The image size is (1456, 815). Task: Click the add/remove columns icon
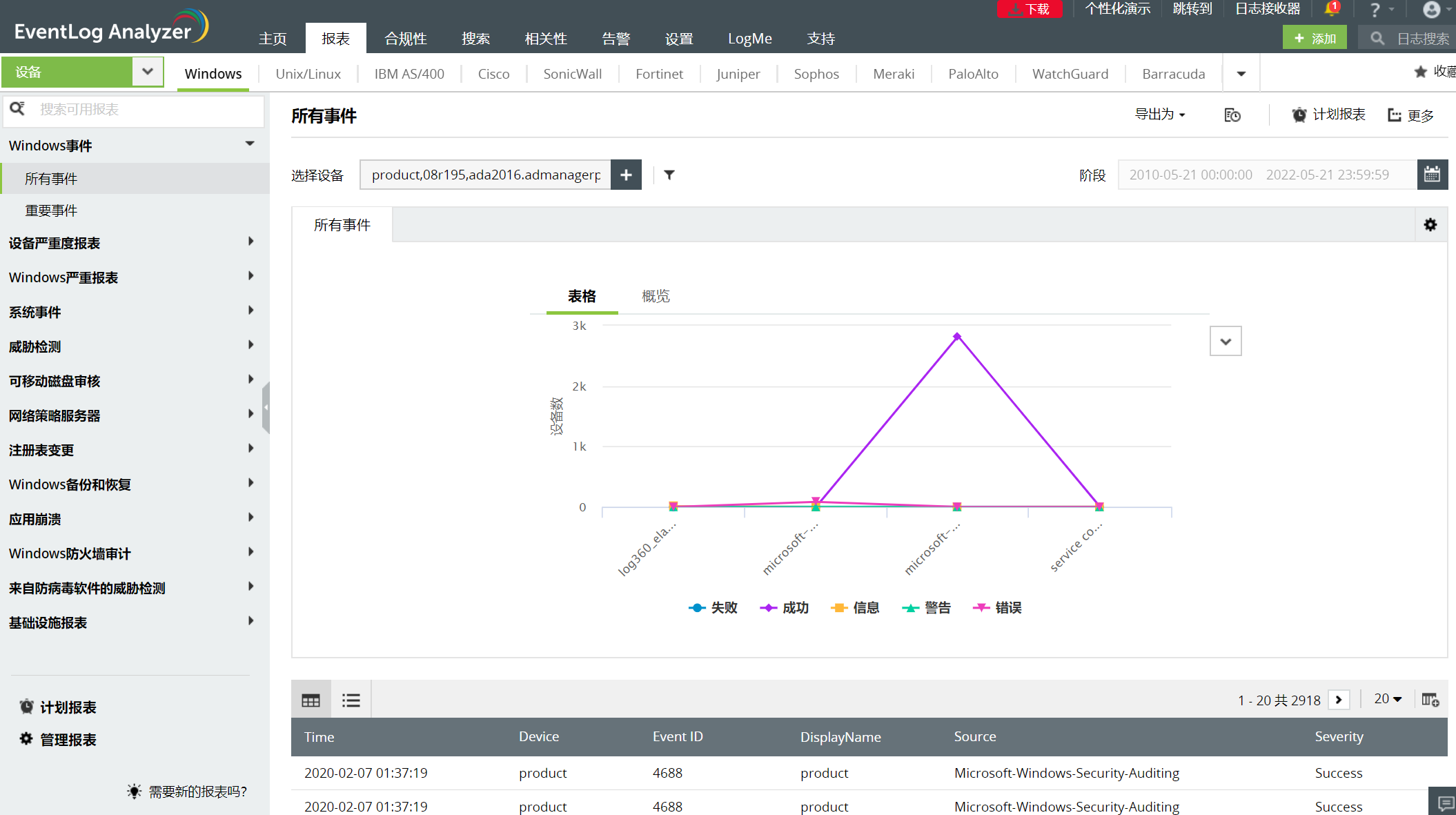coord(1430,700)
